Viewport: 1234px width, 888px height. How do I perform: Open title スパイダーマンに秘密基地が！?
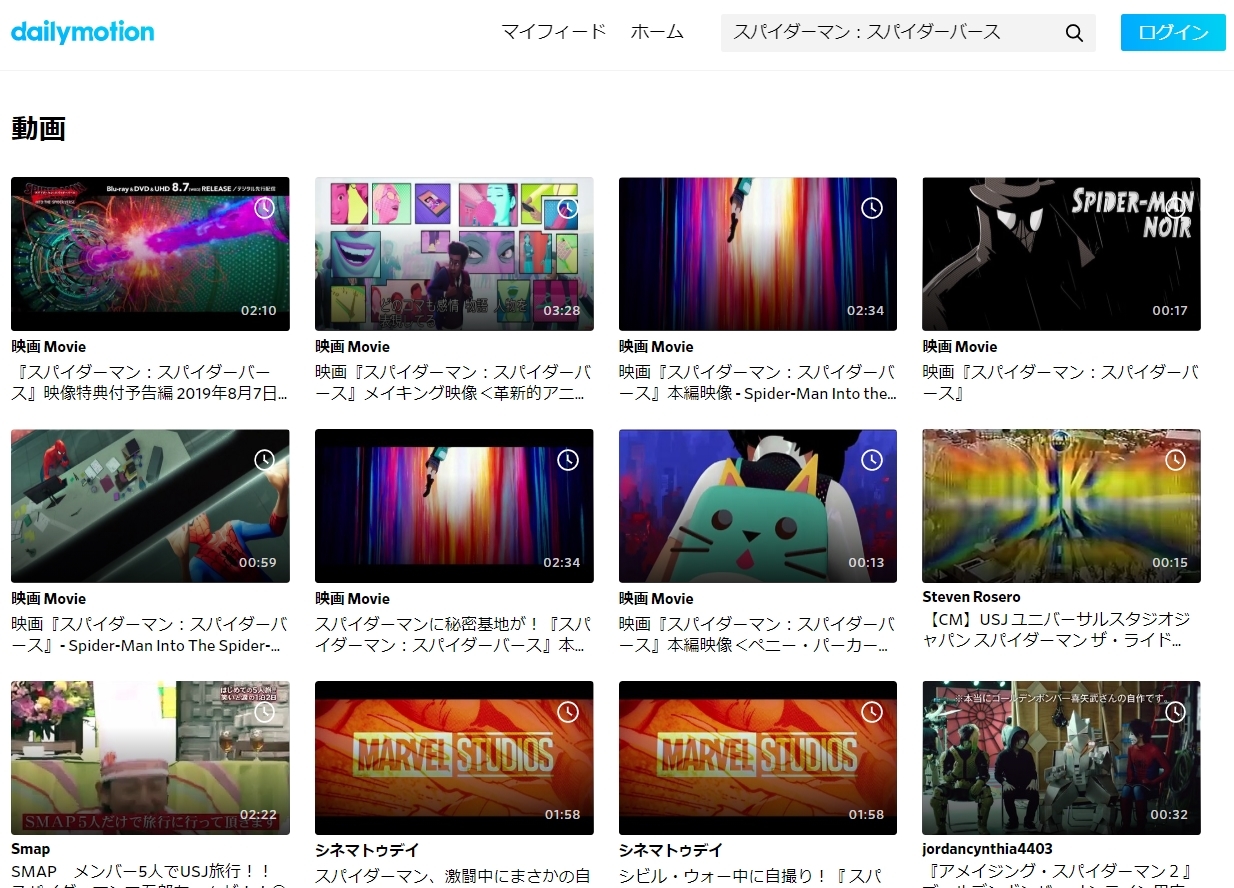(x=452, y=635)
